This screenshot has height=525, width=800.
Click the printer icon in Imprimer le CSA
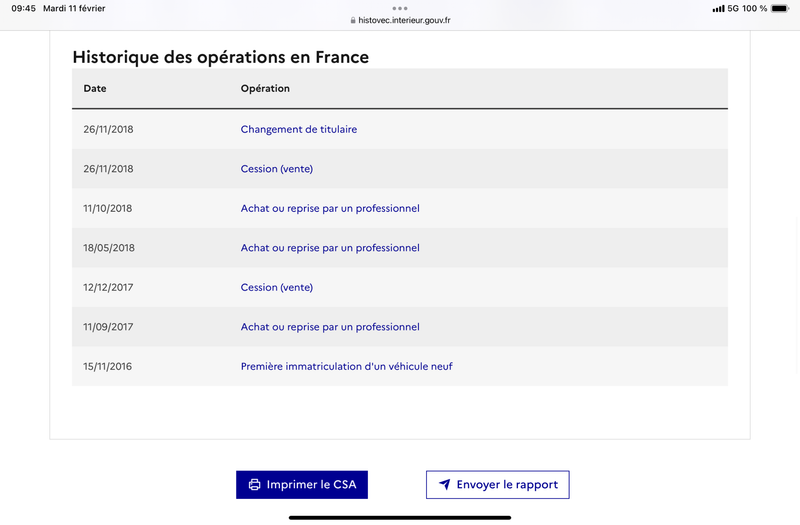(254, 485)
